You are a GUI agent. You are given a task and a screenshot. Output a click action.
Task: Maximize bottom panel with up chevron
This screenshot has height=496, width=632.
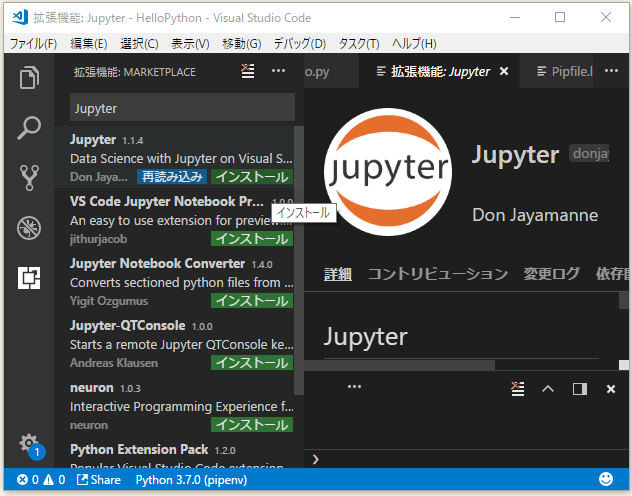click(548, 389)
